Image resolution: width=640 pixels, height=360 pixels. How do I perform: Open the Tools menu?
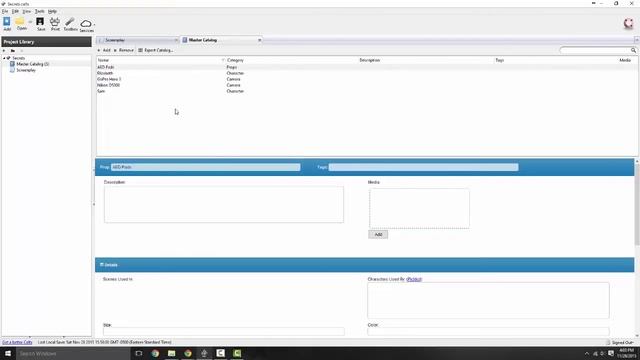(40, 11)
